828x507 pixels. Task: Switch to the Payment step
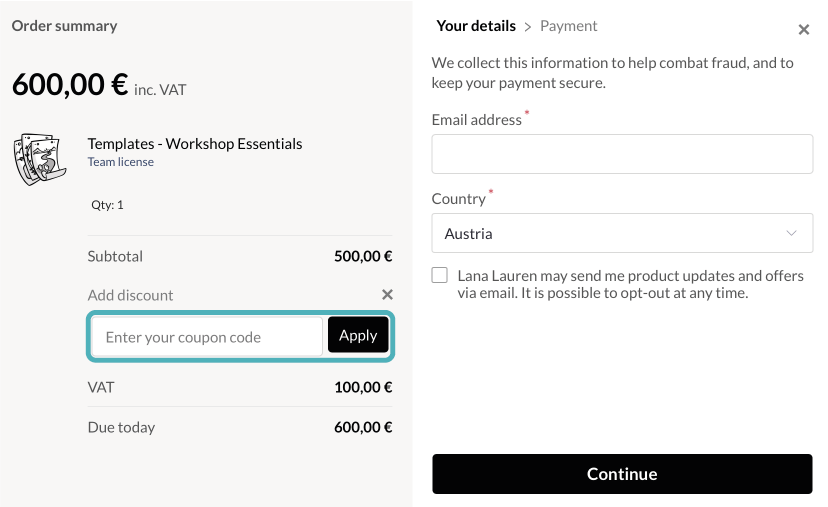tap(569, 26)
